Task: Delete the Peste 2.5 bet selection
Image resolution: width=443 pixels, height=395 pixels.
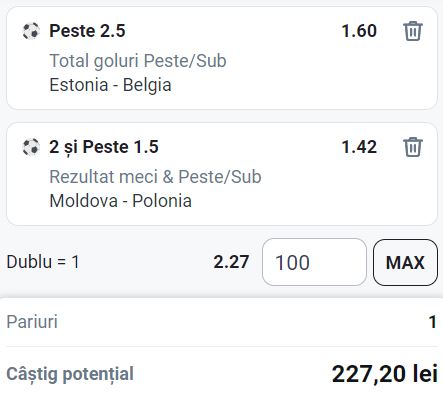Action: (413, 31)
